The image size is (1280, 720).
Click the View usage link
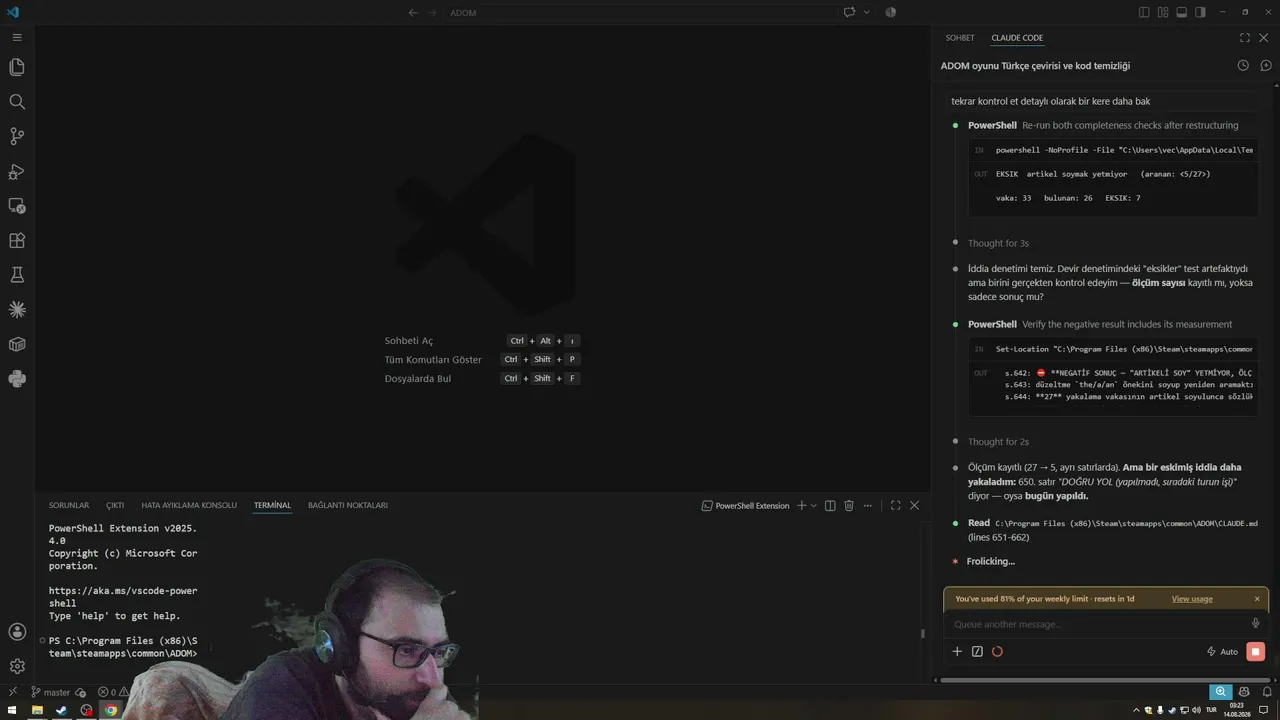point(1192,599)
